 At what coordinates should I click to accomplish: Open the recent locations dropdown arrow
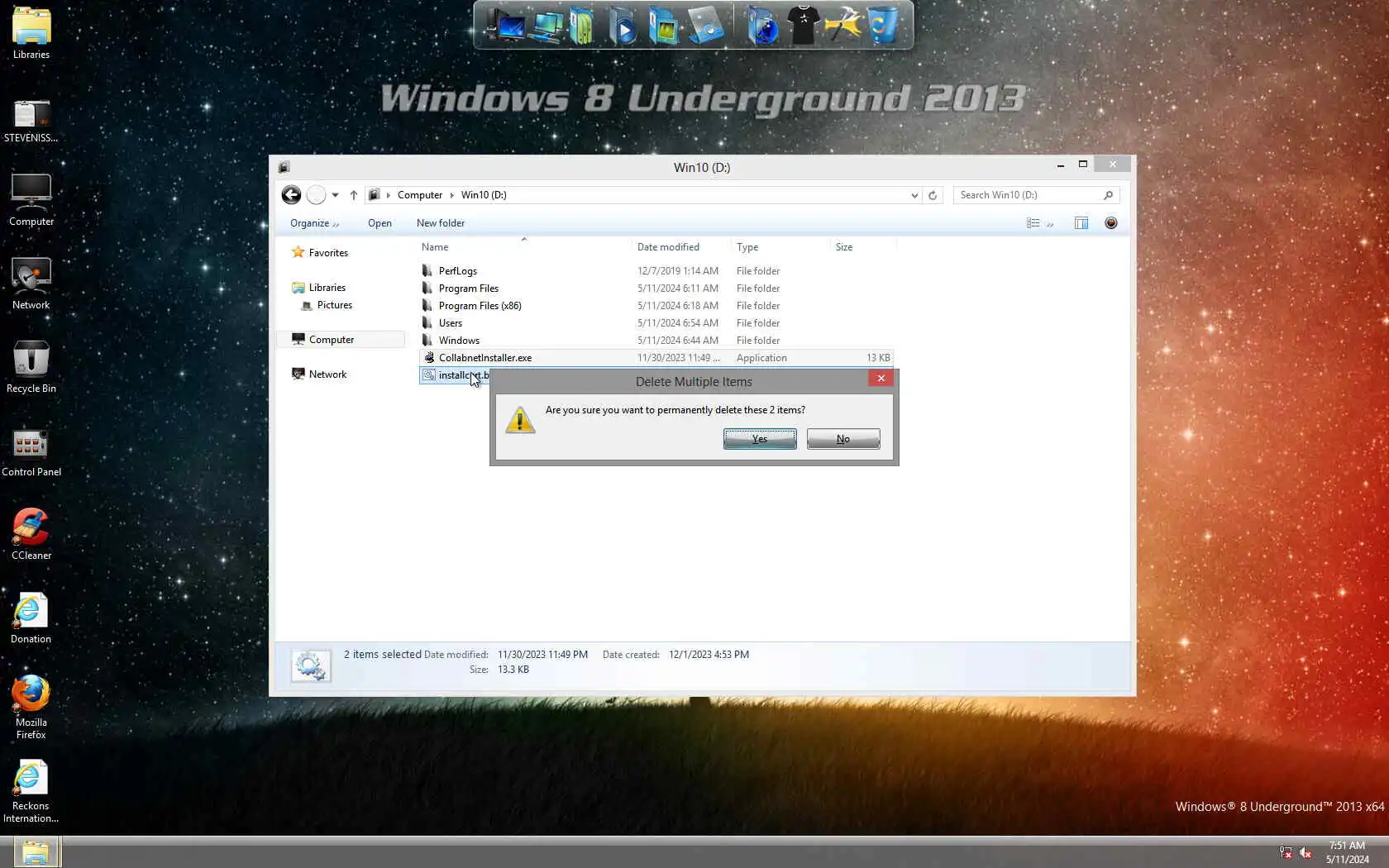[335, 195]
